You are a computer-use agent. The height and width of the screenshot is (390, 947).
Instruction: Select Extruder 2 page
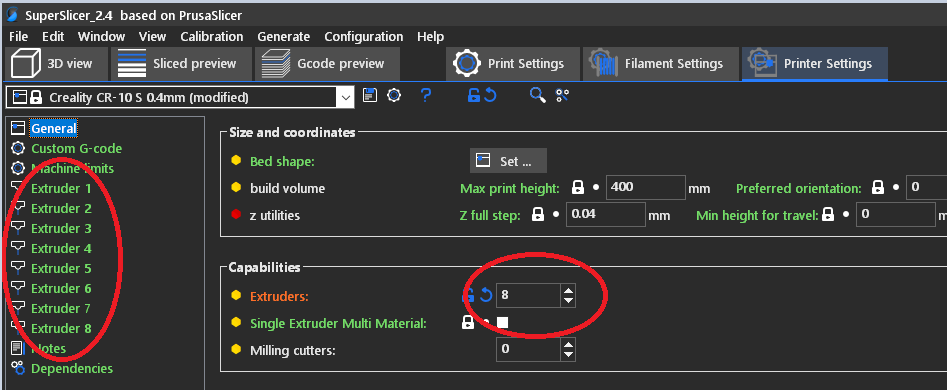(x=62, y=208)
